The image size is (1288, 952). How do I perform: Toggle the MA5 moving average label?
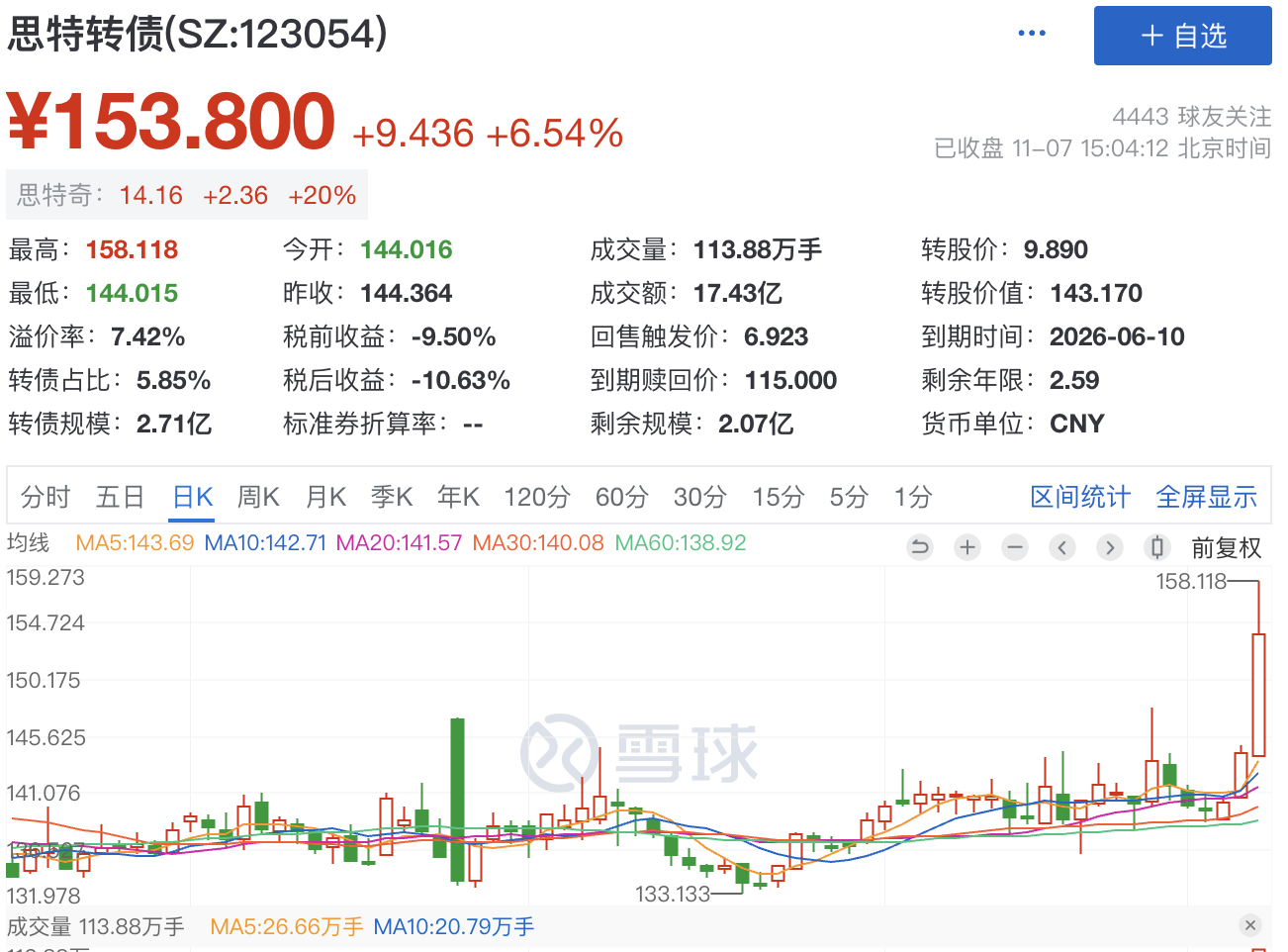click(135, 543)
